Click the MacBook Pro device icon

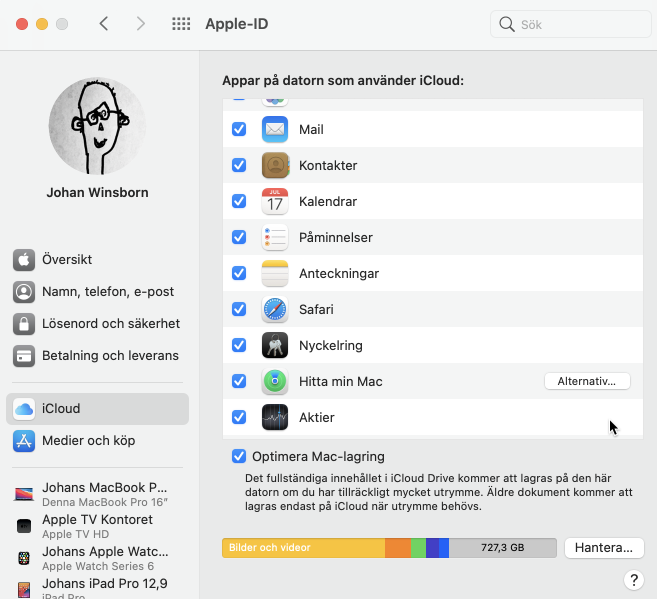coord(24,494)
